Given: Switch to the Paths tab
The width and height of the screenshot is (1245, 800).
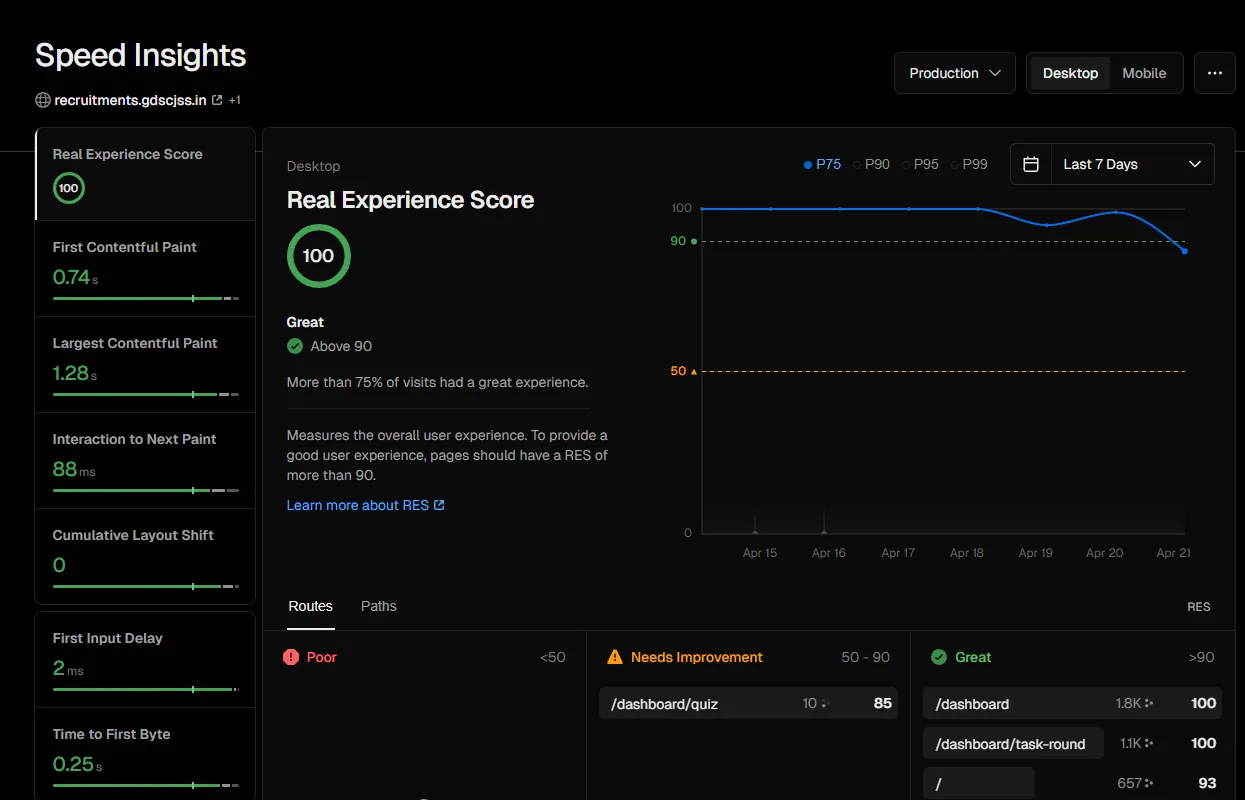Looking at the screenshot, I should tap(379, 606).
